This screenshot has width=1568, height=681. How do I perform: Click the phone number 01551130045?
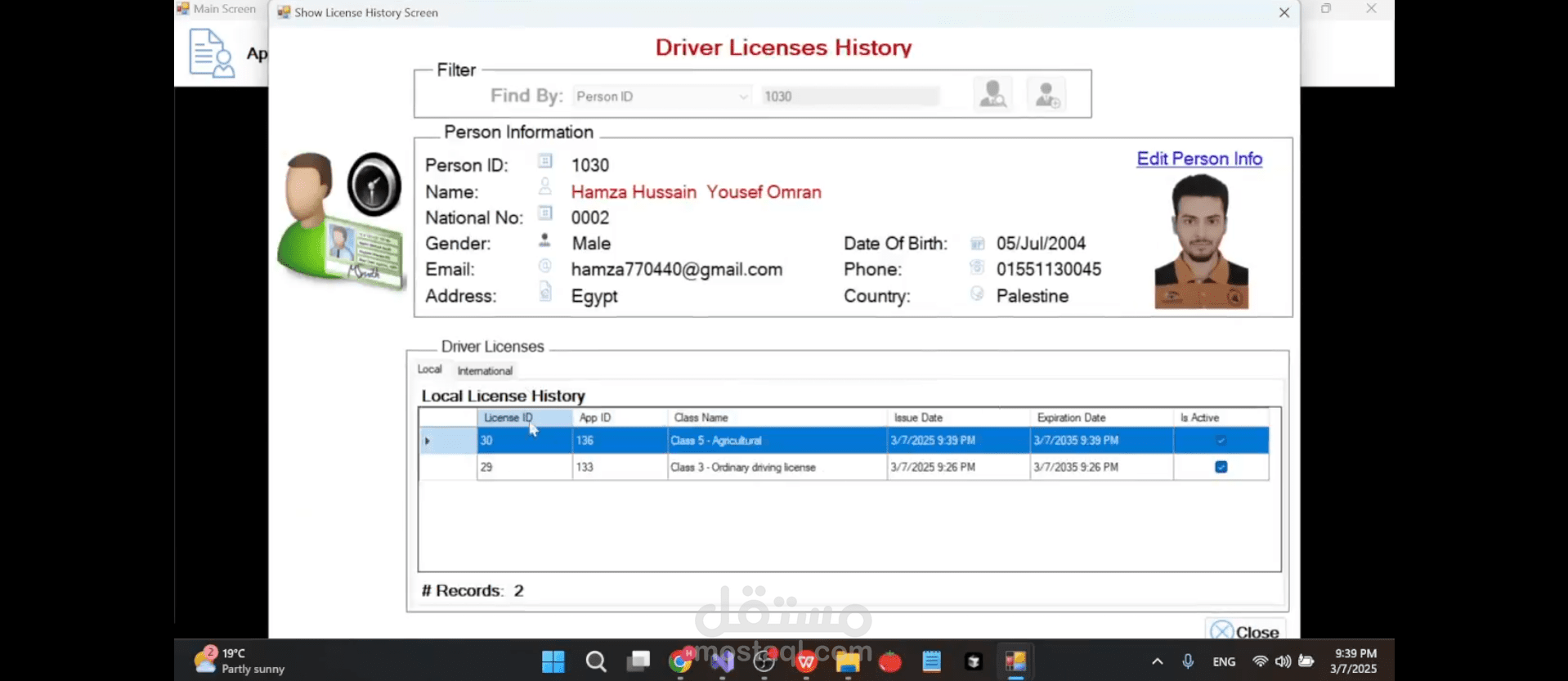(1048, 270)
